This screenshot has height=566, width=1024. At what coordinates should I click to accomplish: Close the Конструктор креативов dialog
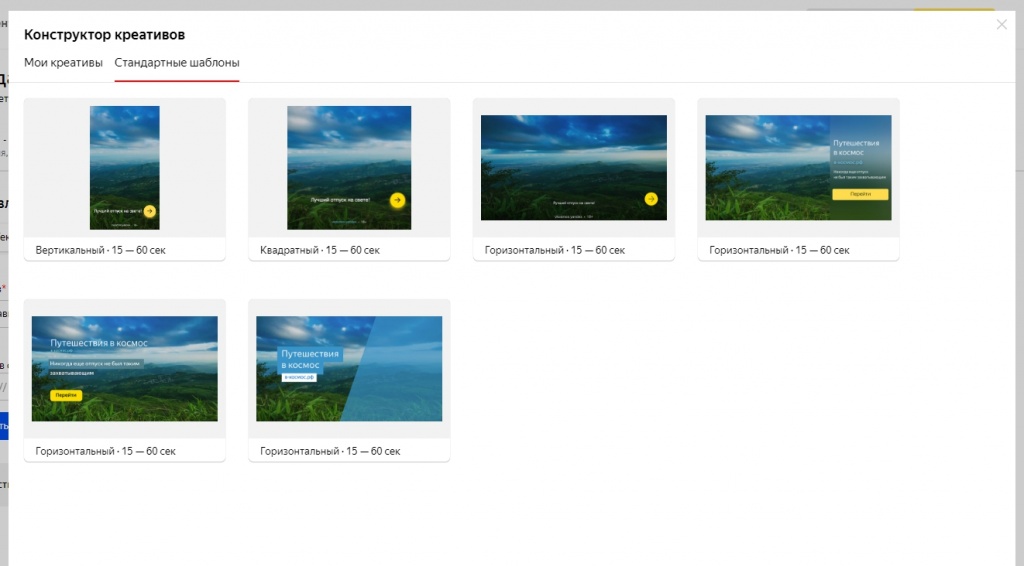tap(1001, 24)
